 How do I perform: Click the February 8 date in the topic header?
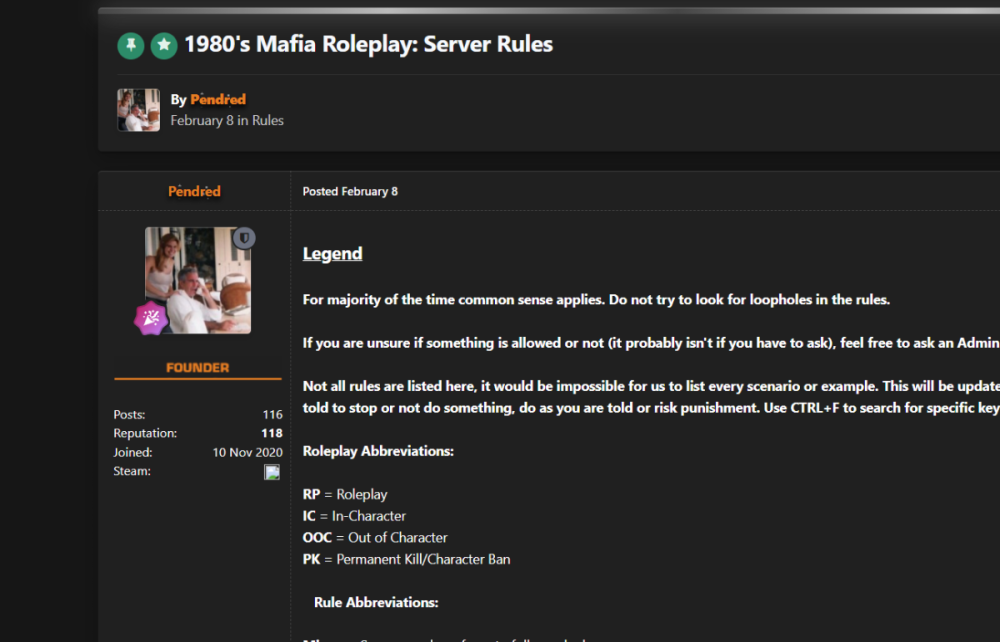coord(202,120)
